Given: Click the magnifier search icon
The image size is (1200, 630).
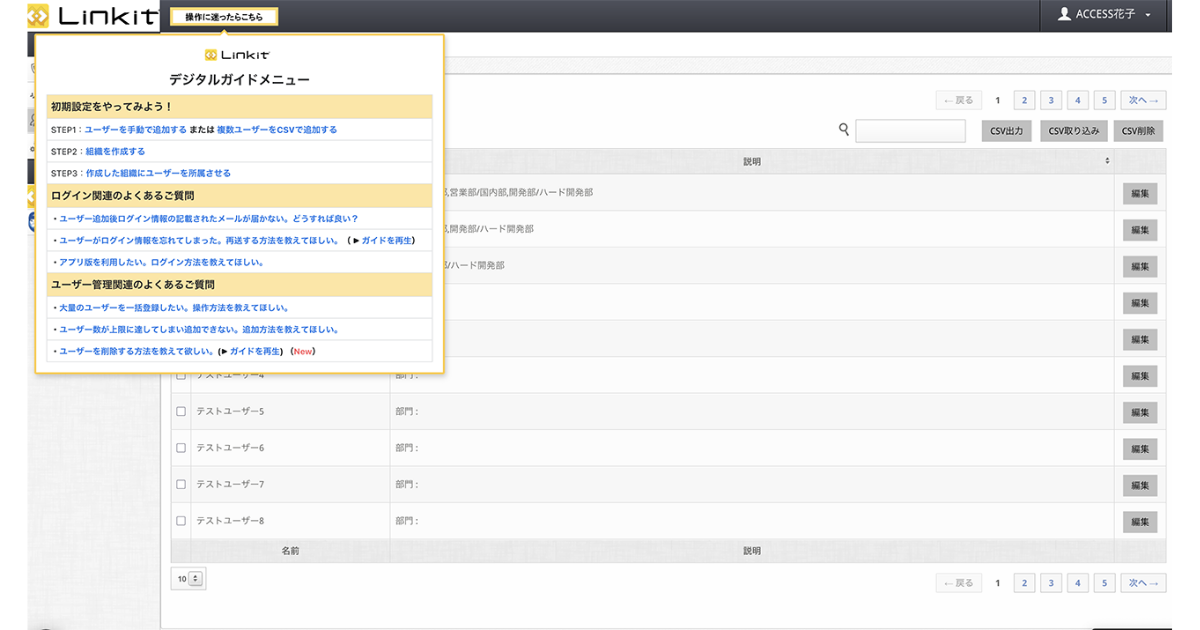Looking at the screenshot, I should pyautogui.click(x=844, y=130).
